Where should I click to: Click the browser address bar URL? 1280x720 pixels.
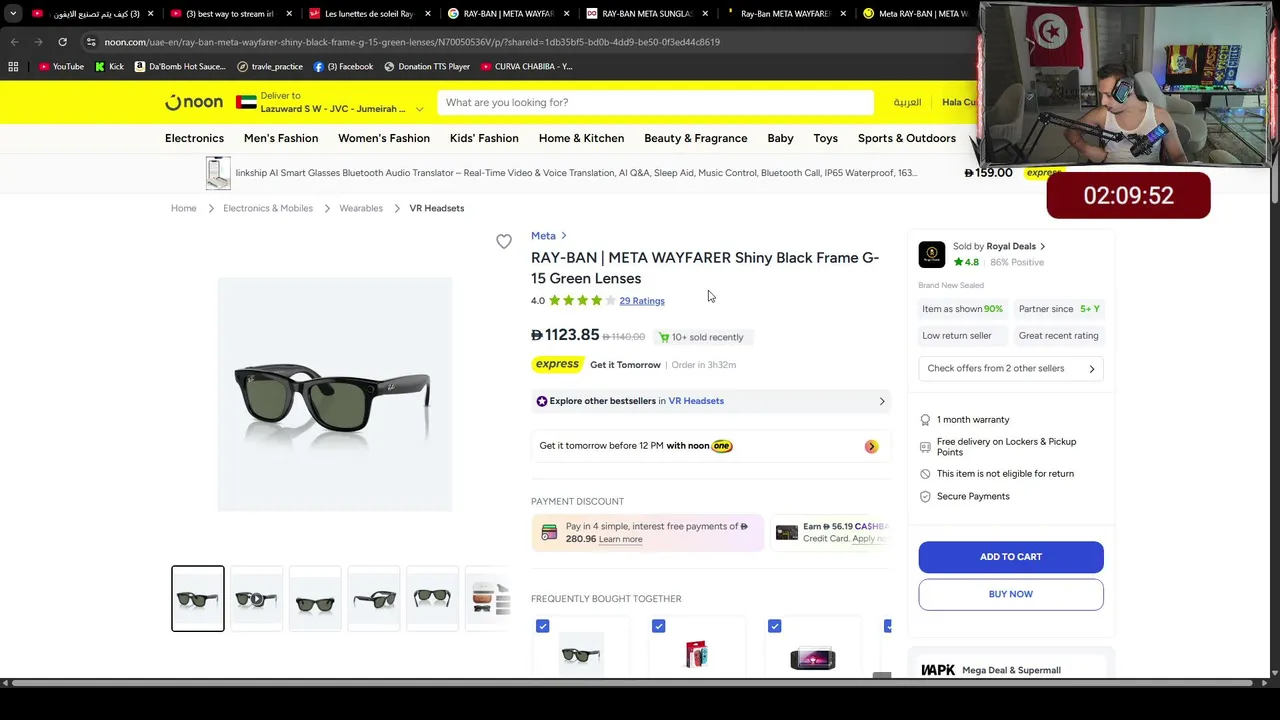click(x=412, y=42)
